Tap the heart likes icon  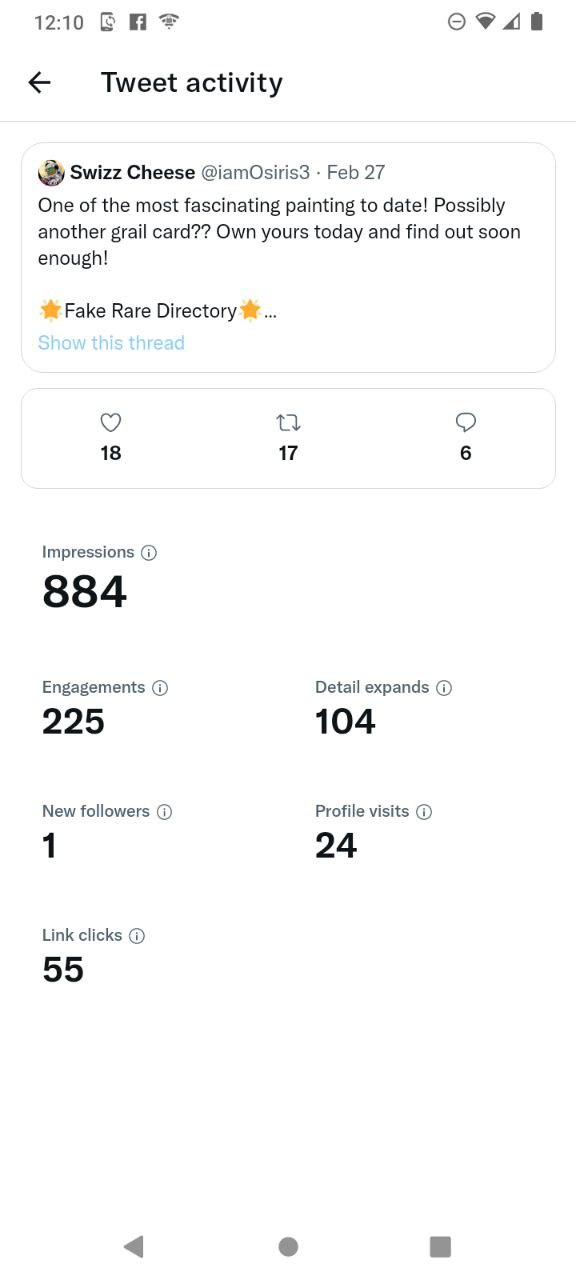pyautogui.click(x=111, y=423)
